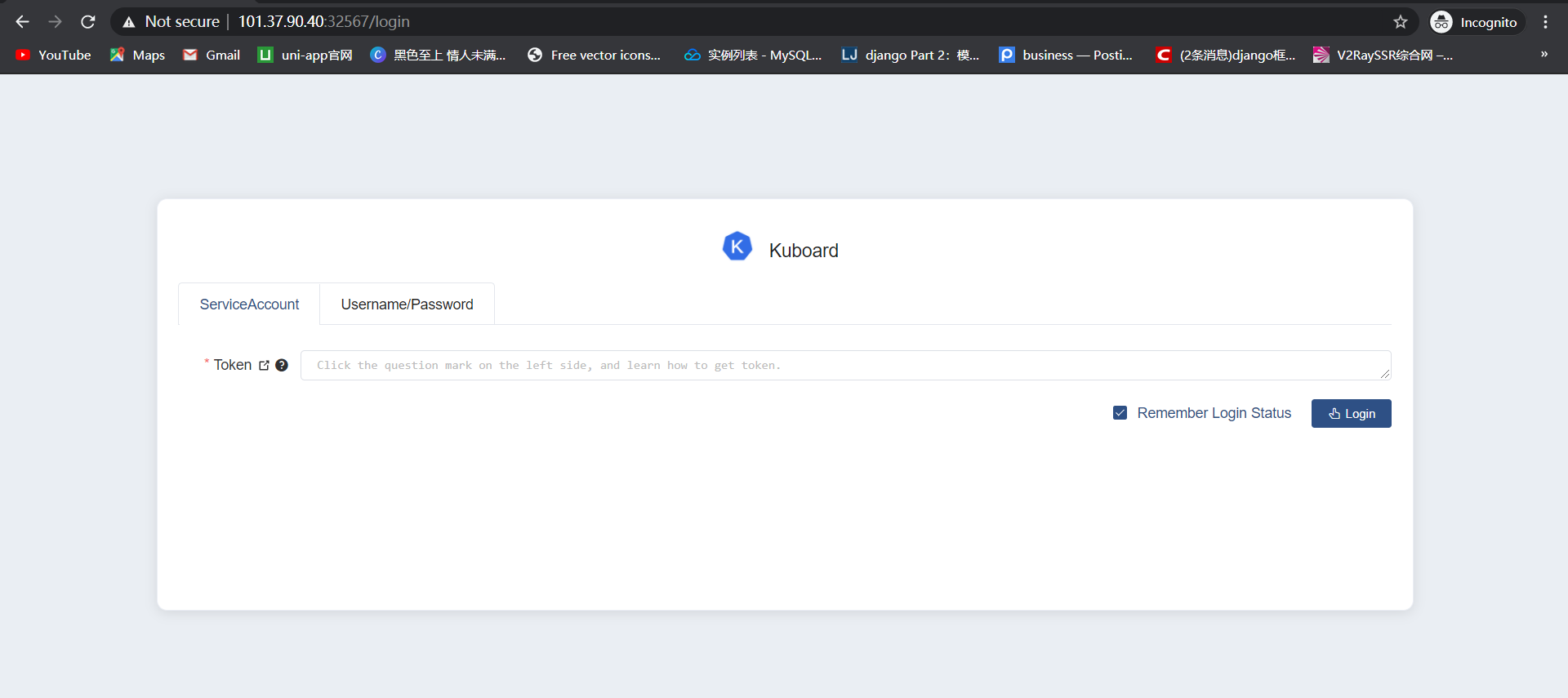The height and width of the screenshot is (698, 1568).
Task: Open the Free vector icons bookmark
Action: point(594,55)
